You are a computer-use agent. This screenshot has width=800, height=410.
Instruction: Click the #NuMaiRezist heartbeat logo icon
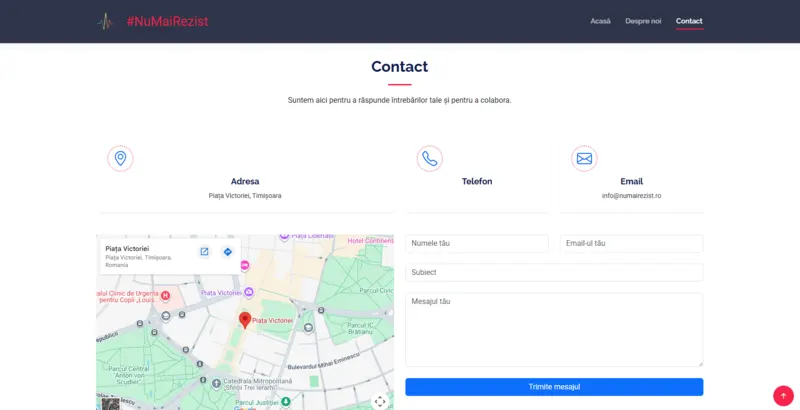[x=105, y=21]
